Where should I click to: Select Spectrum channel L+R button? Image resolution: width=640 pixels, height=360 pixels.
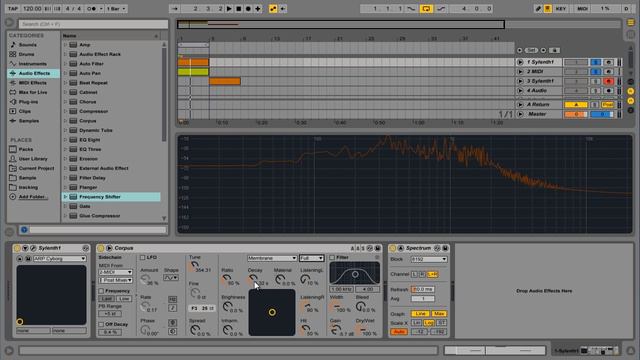(x=432, y=274)
